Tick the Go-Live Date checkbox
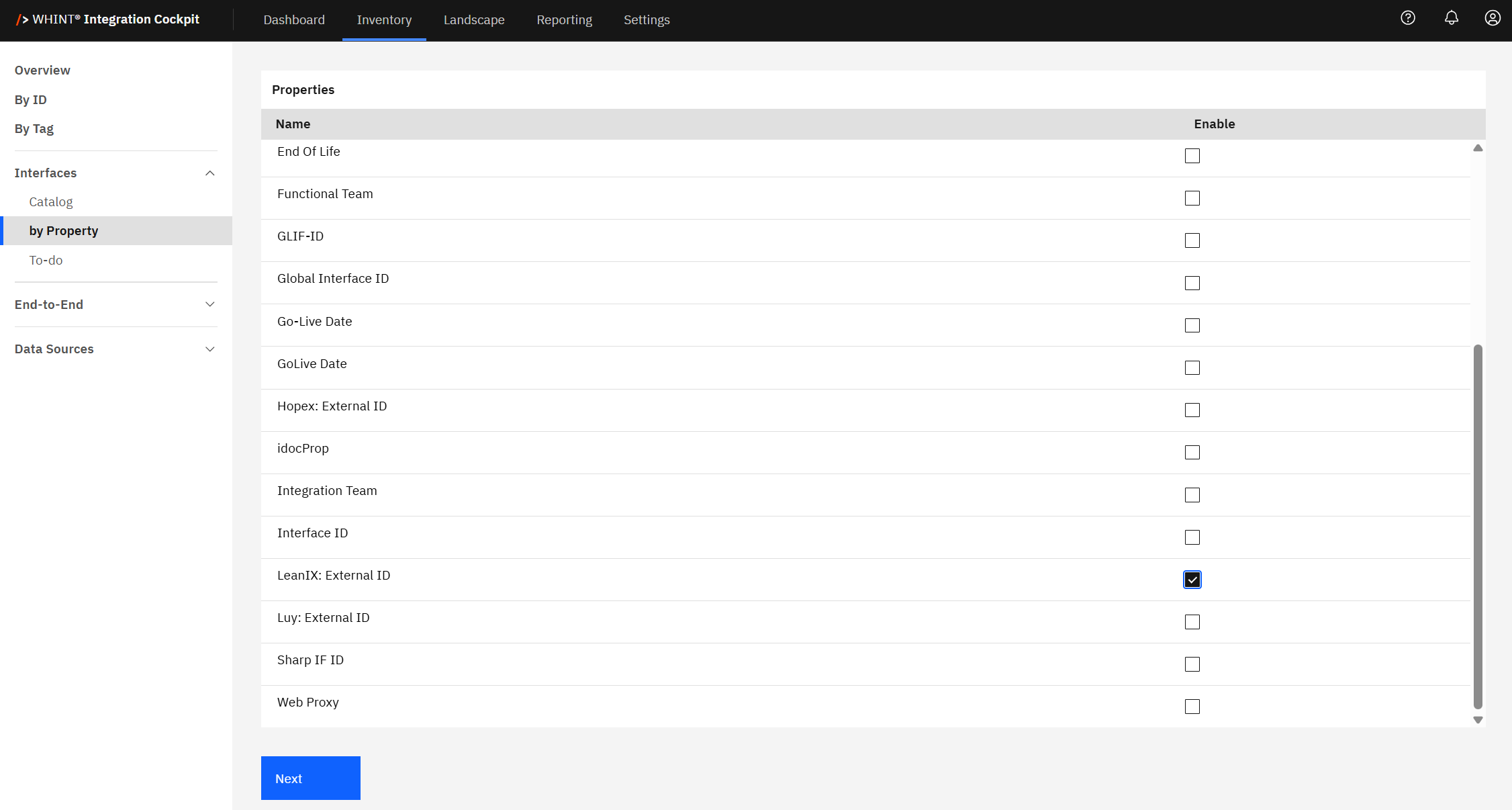Image resolution: width=1512 pixels, height=810 pixels. coord(1192,325)
